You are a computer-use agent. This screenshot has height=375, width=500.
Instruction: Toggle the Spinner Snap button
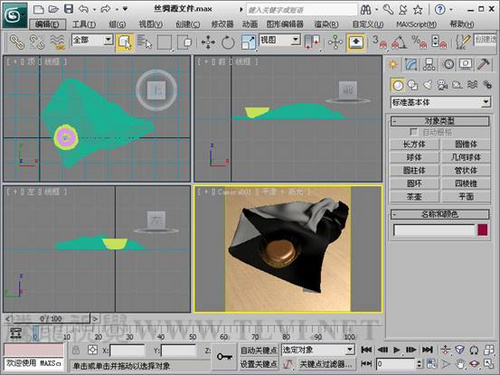pyautogui.click(x=439, y=42)
